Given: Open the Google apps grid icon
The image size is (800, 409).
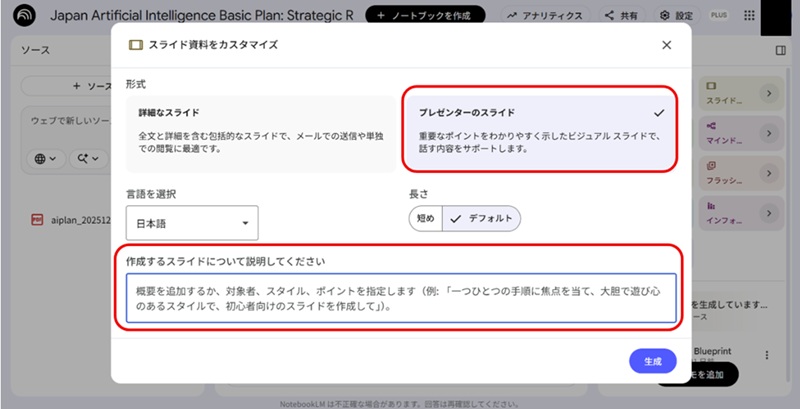Looking at the screenshot, I should tap(749, 15).
